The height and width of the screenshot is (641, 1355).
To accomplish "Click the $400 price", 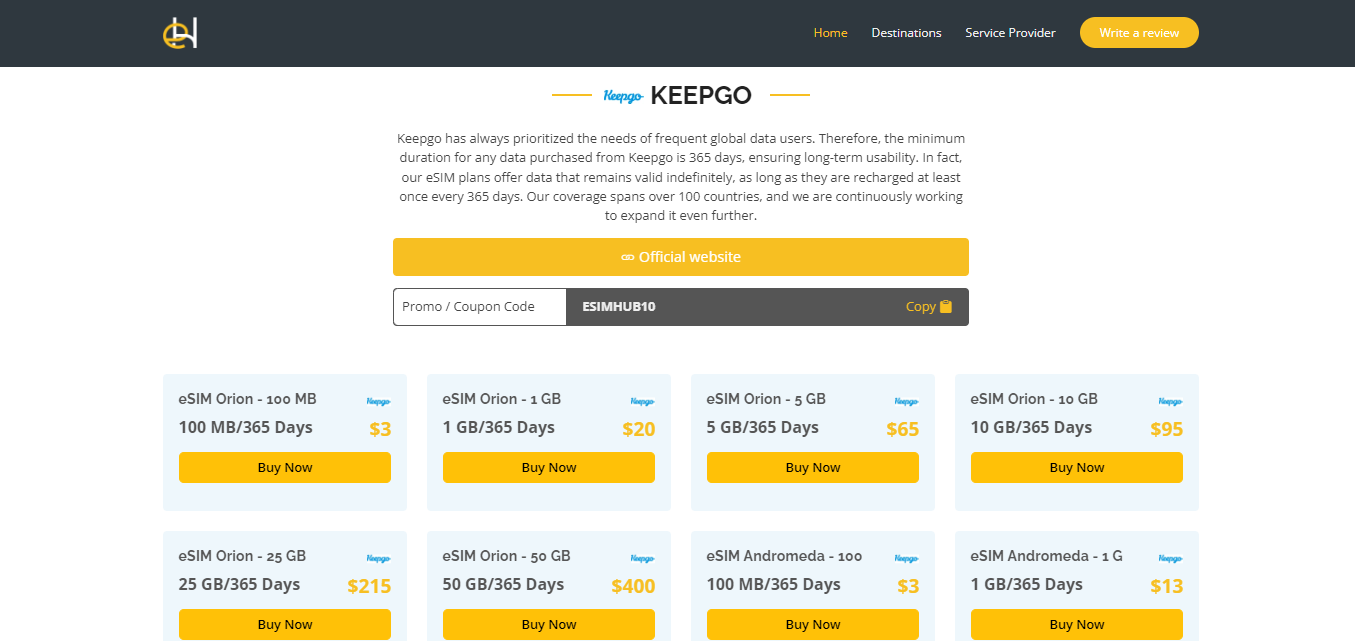I will tap(632, 587).
